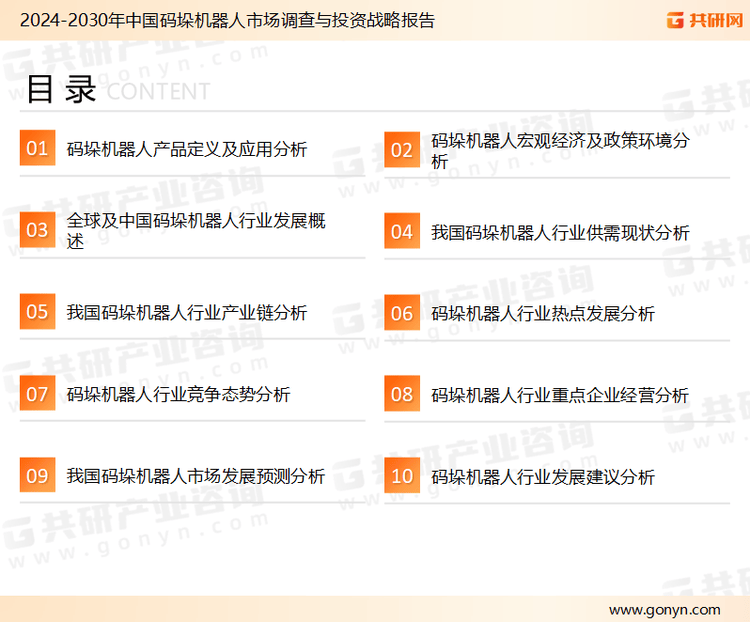Screen dimensions: 750x622
Task: Select the 09 chapter number badge
Action: (37, 475)
